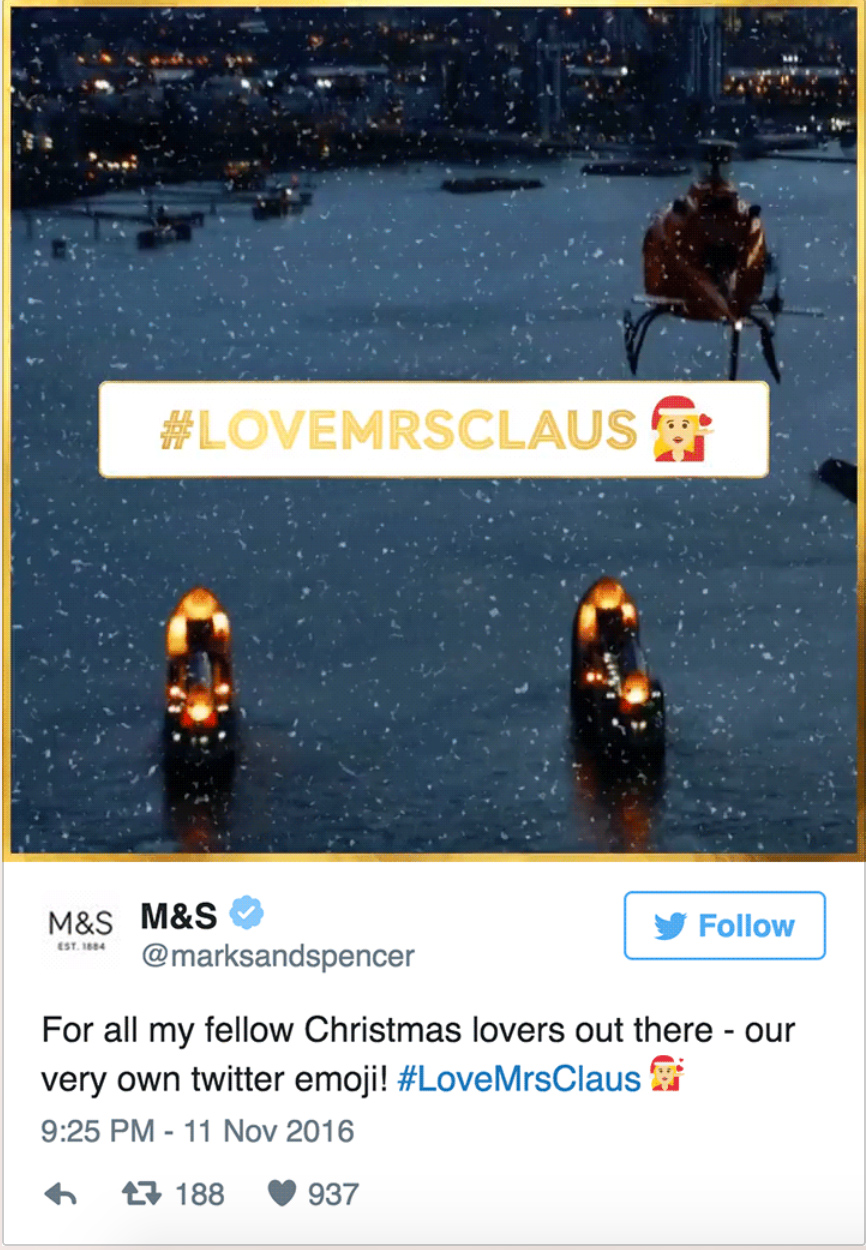This screenshot has height=1250, width=866.
Task: Open the 9:25 PM - 11 Nov 2016 timestamp
Action: (x=198, y=1131)
